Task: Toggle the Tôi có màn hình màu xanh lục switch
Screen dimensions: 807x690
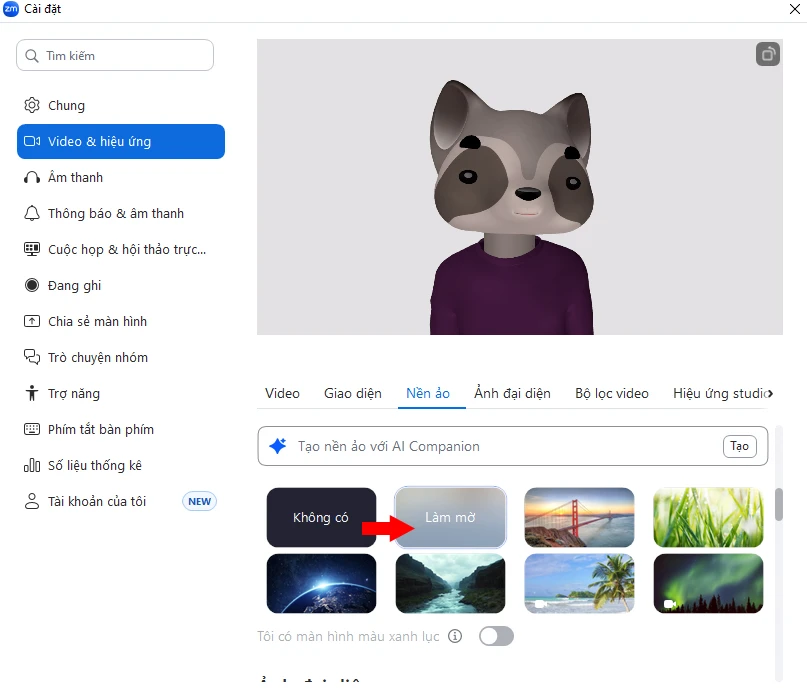Action: click(x=496, y=636)
